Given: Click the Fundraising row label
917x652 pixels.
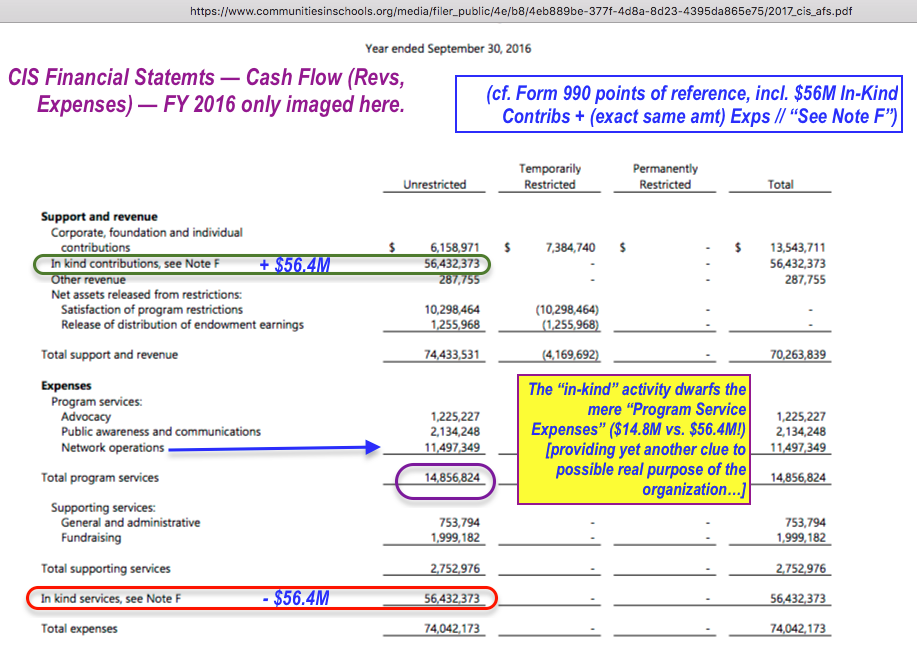Looking at the screenshot, I should point(91,538).
